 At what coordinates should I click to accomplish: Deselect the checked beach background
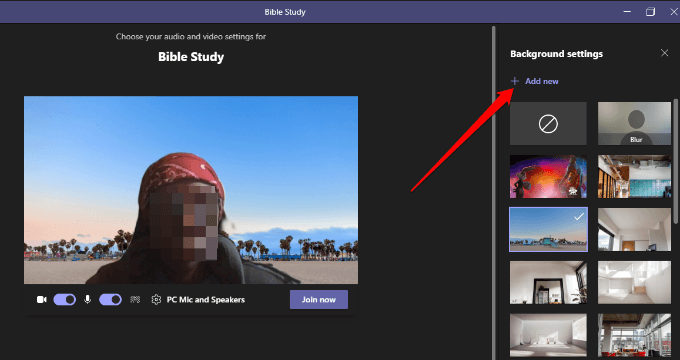(549, 229)
